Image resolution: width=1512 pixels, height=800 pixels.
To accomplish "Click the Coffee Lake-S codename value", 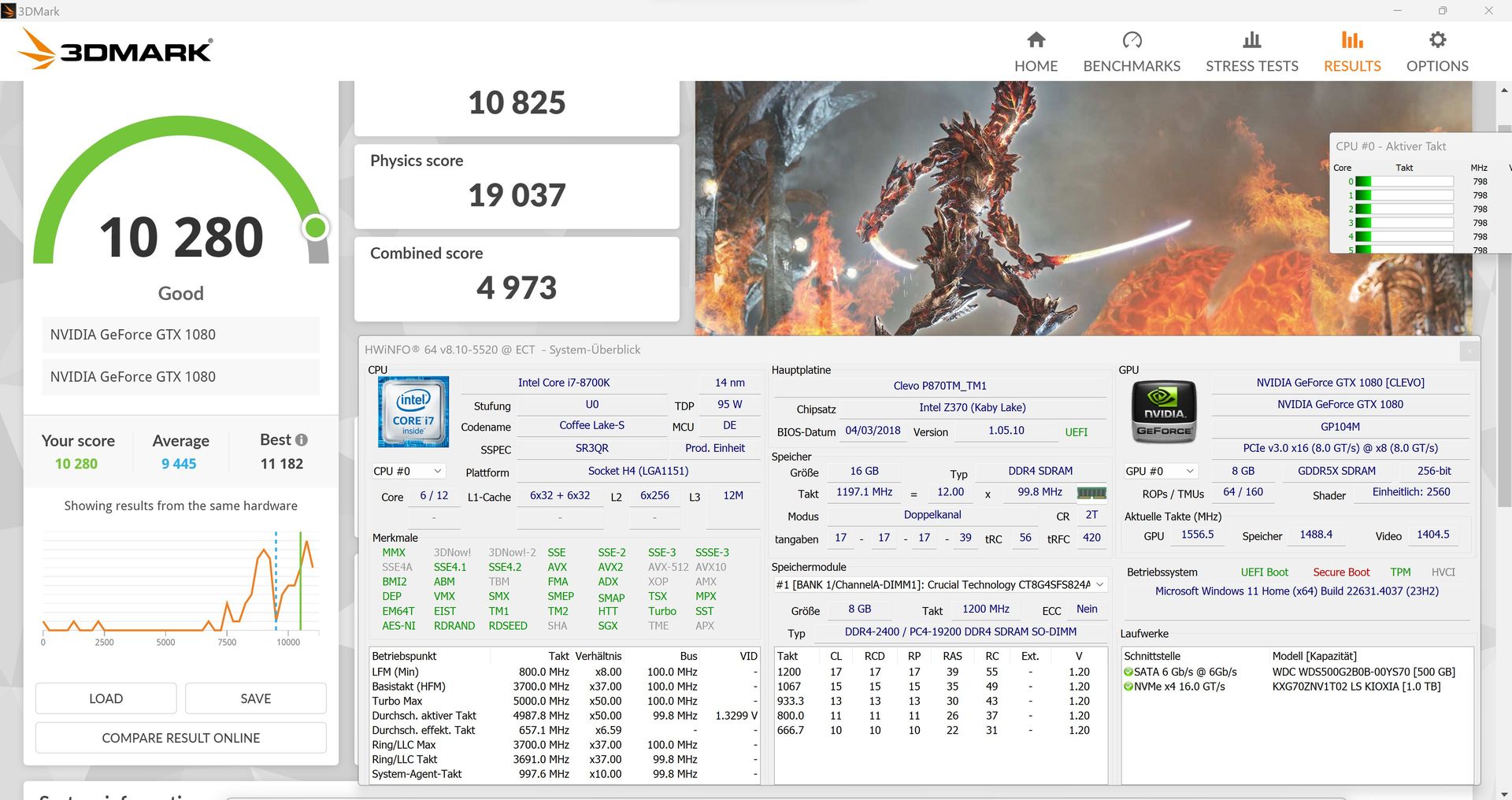I will coord(591,425).
